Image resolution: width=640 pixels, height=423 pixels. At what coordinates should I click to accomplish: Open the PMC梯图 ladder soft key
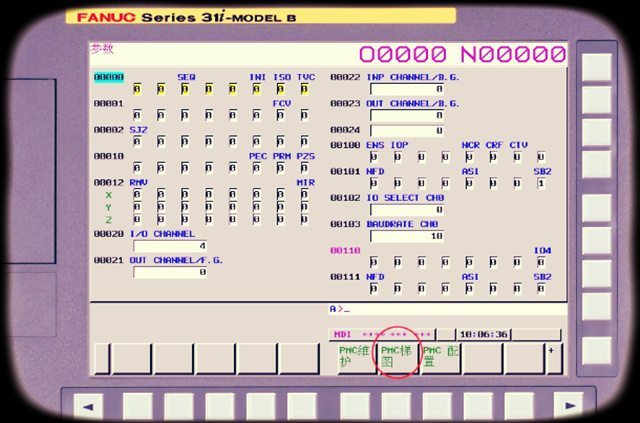click(x=399, y=358)
